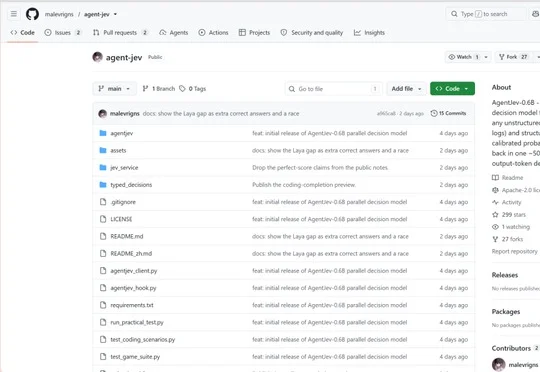View the 1 watching link
The image size is (540, 372).
coord(511,227)
